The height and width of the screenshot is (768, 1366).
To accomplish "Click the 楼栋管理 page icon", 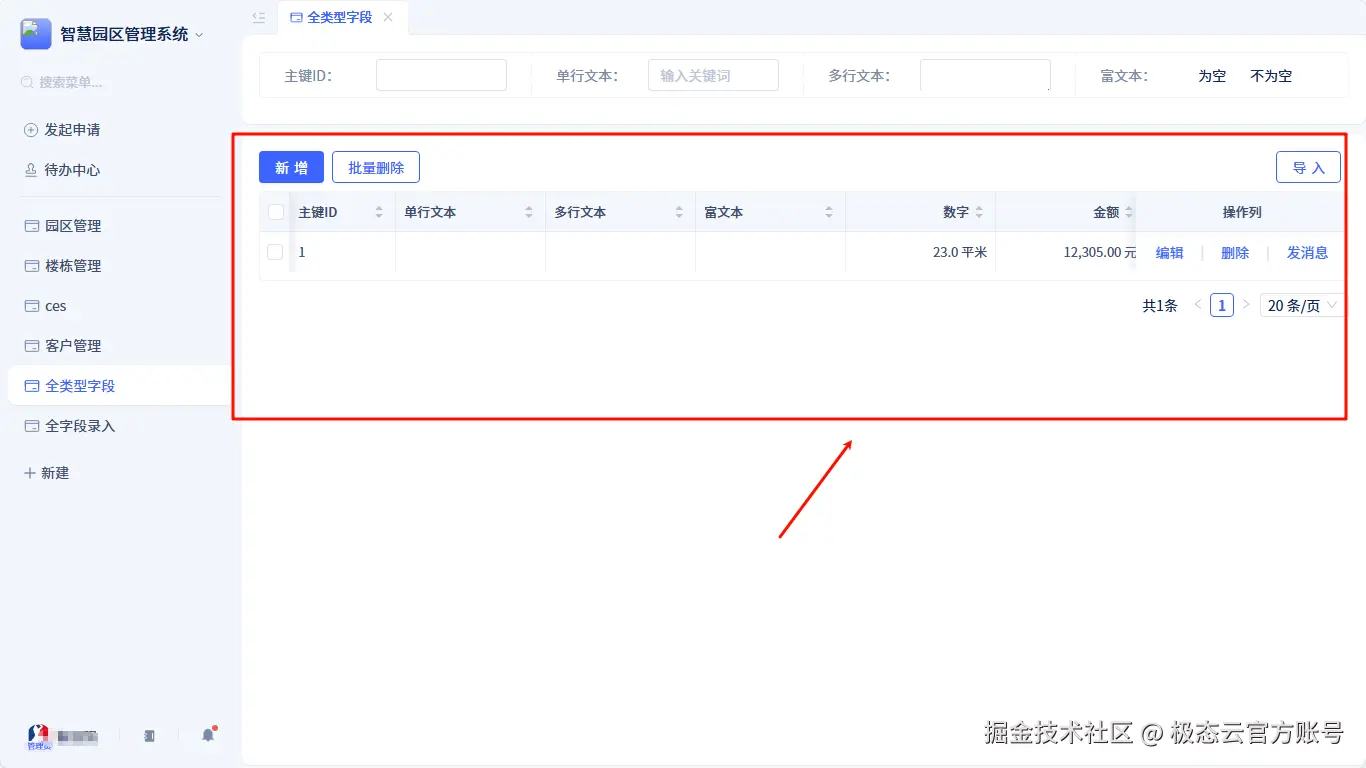I will pyautogui.click(x=31, y=266).
